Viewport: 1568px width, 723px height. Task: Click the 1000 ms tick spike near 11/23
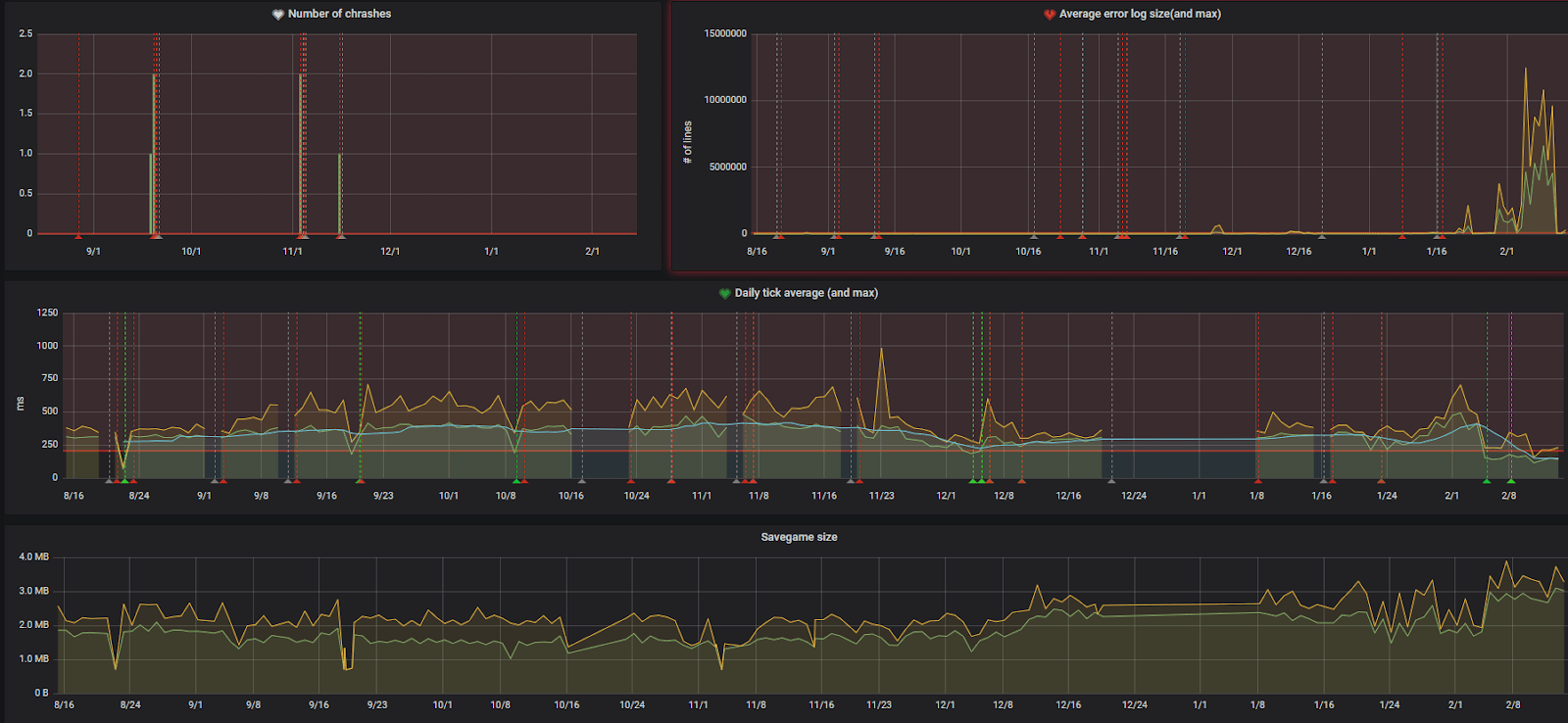881,349
